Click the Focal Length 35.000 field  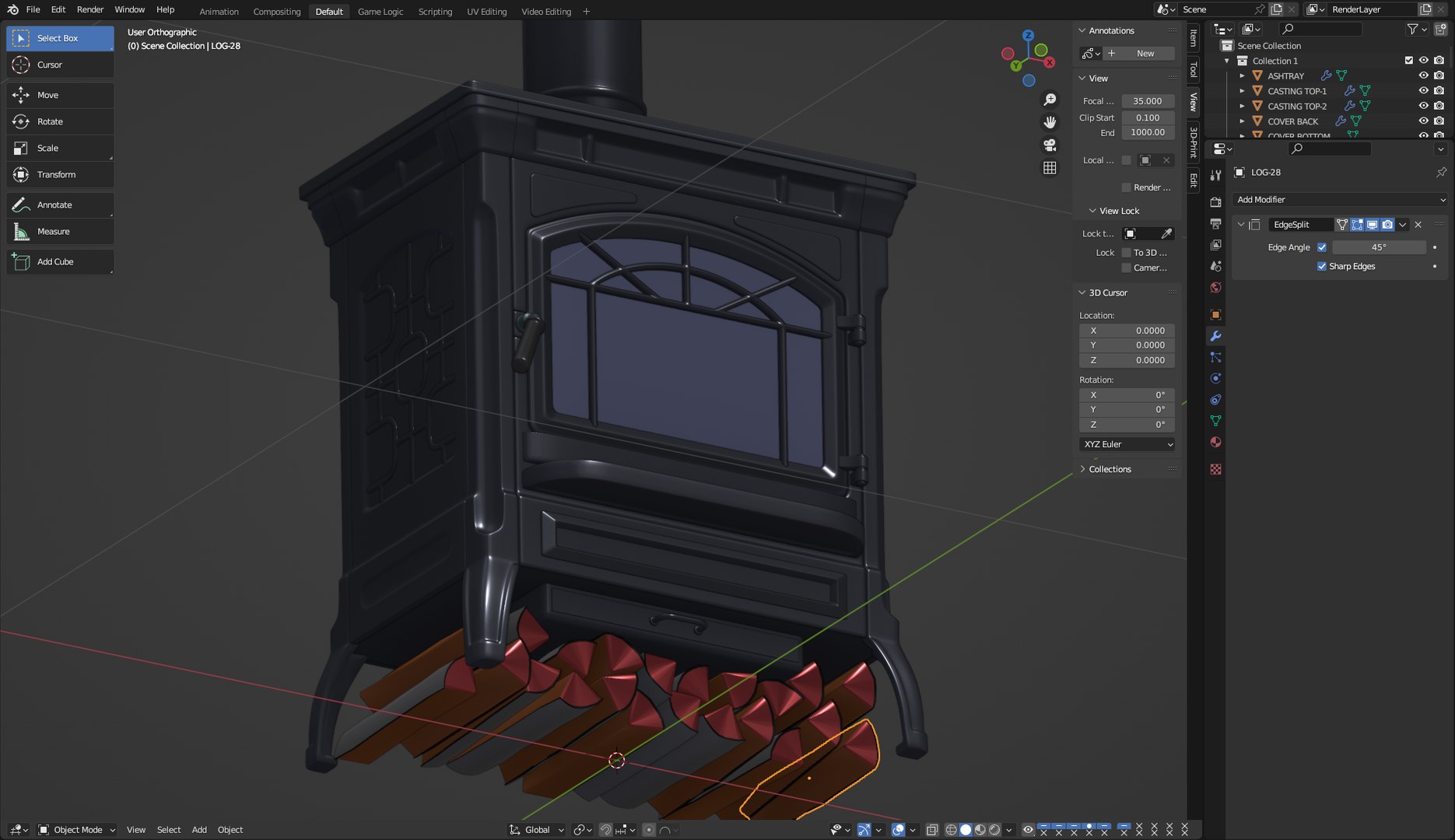point(1148,101)
